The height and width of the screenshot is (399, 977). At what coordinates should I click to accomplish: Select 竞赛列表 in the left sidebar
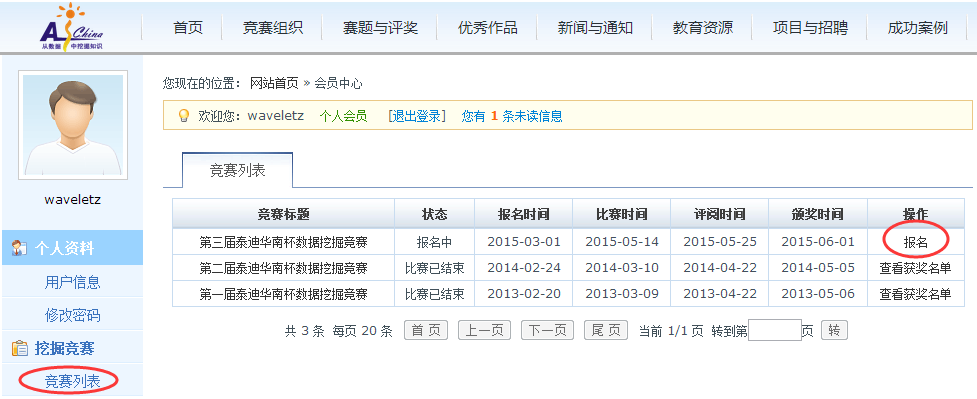pyautogui.click(x=72, y=381)
